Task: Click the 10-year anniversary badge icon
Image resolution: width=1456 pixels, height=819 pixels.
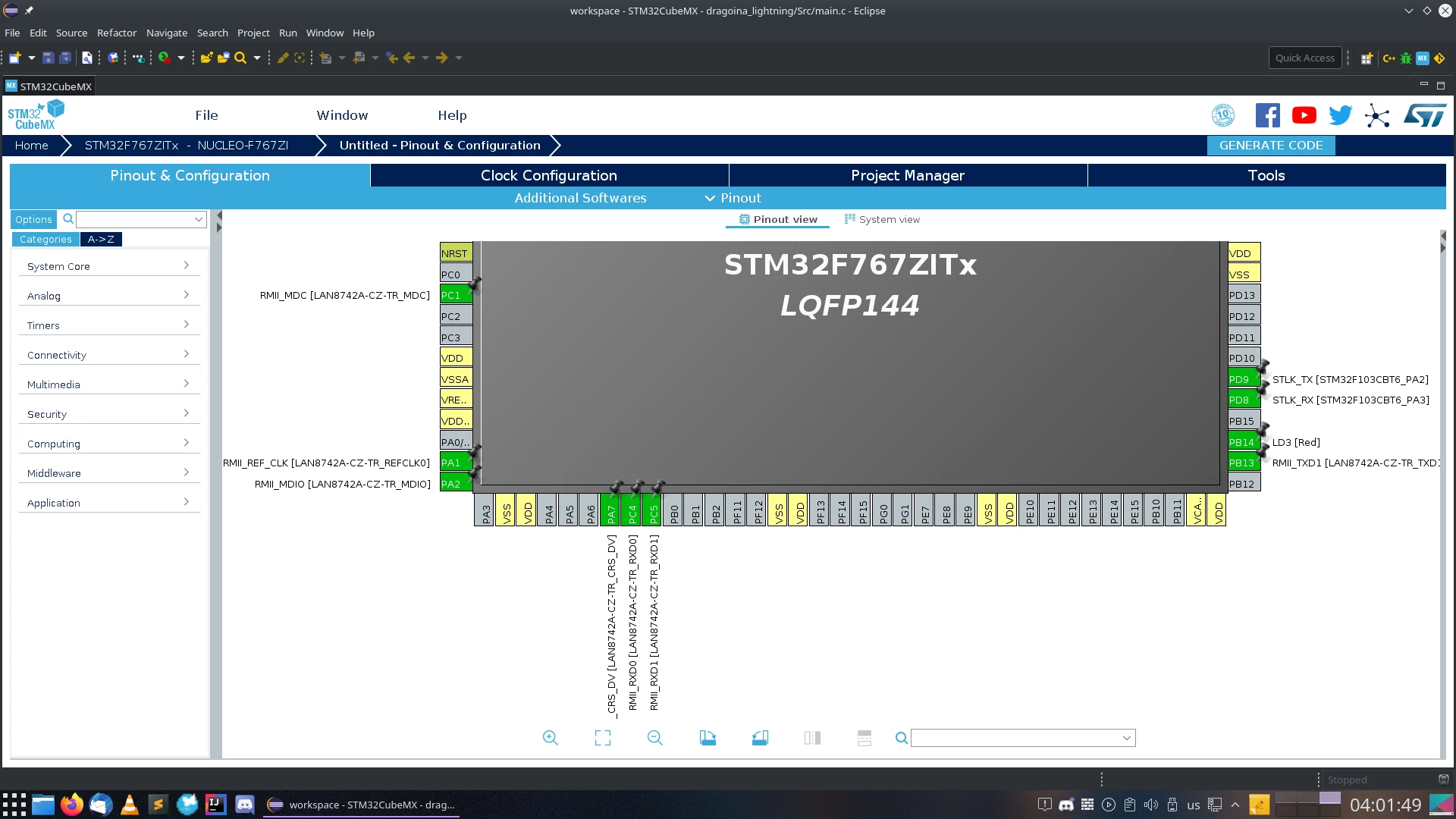Action: coord(1223,115)
